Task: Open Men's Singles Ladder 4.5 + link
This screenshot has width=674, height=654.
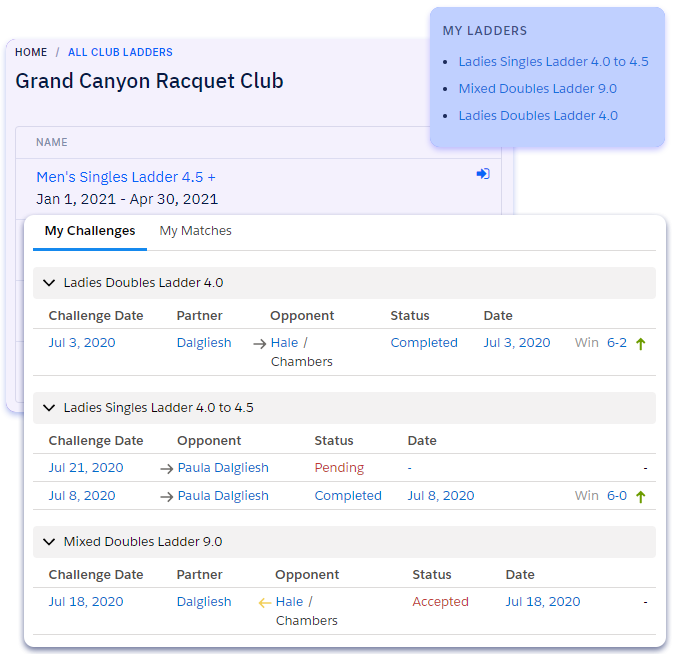Action: [x=125, y=177]
